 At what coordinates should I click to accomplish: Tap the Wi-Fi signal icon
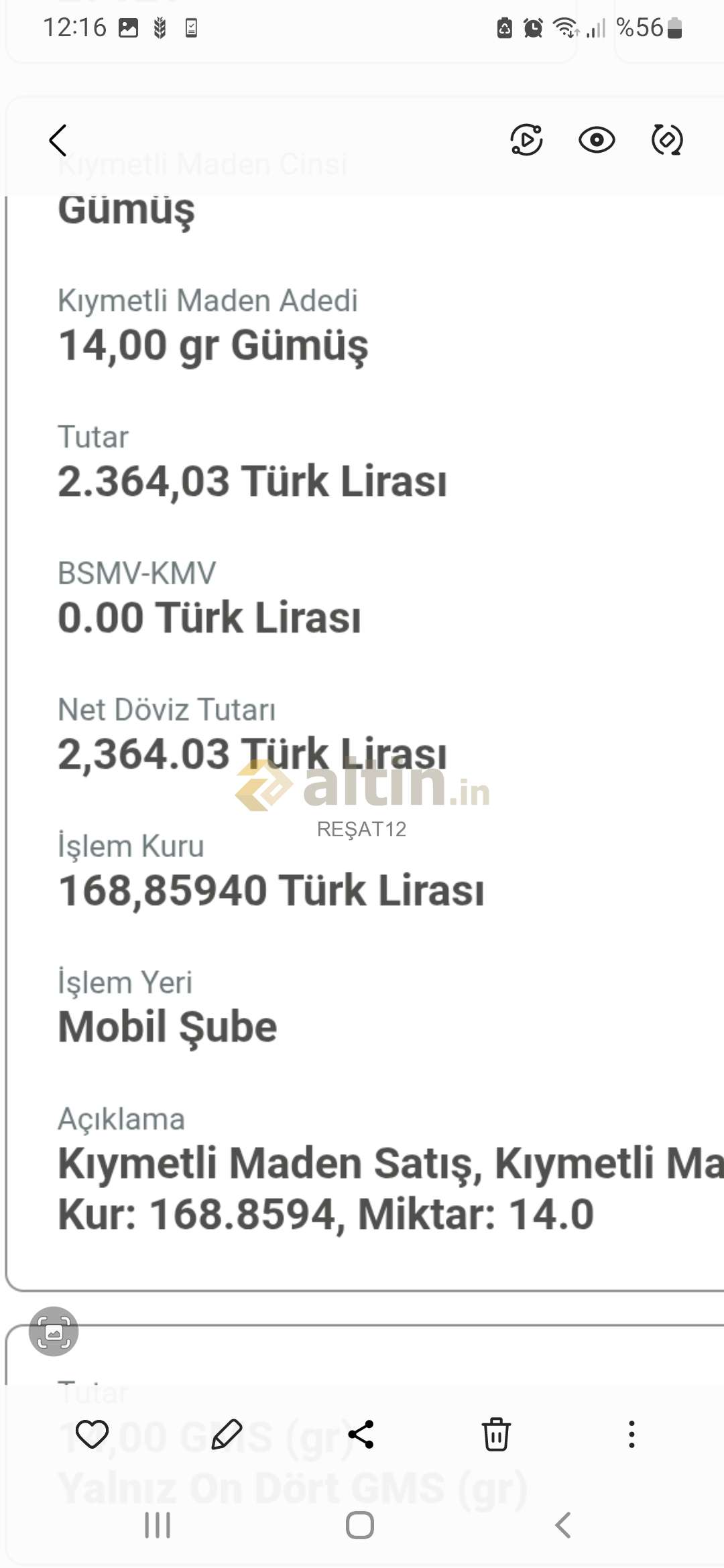click(x=565, y=28)
